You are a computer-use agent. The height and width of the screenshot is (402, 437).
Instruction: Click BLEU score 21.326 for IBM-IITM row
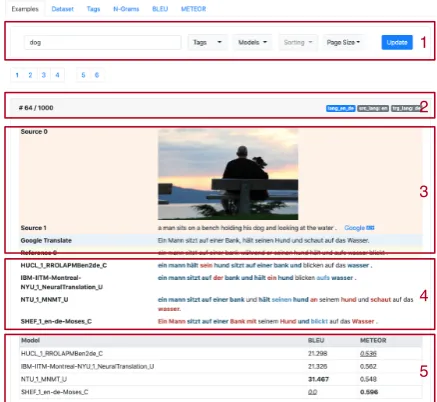coord(318,367)
